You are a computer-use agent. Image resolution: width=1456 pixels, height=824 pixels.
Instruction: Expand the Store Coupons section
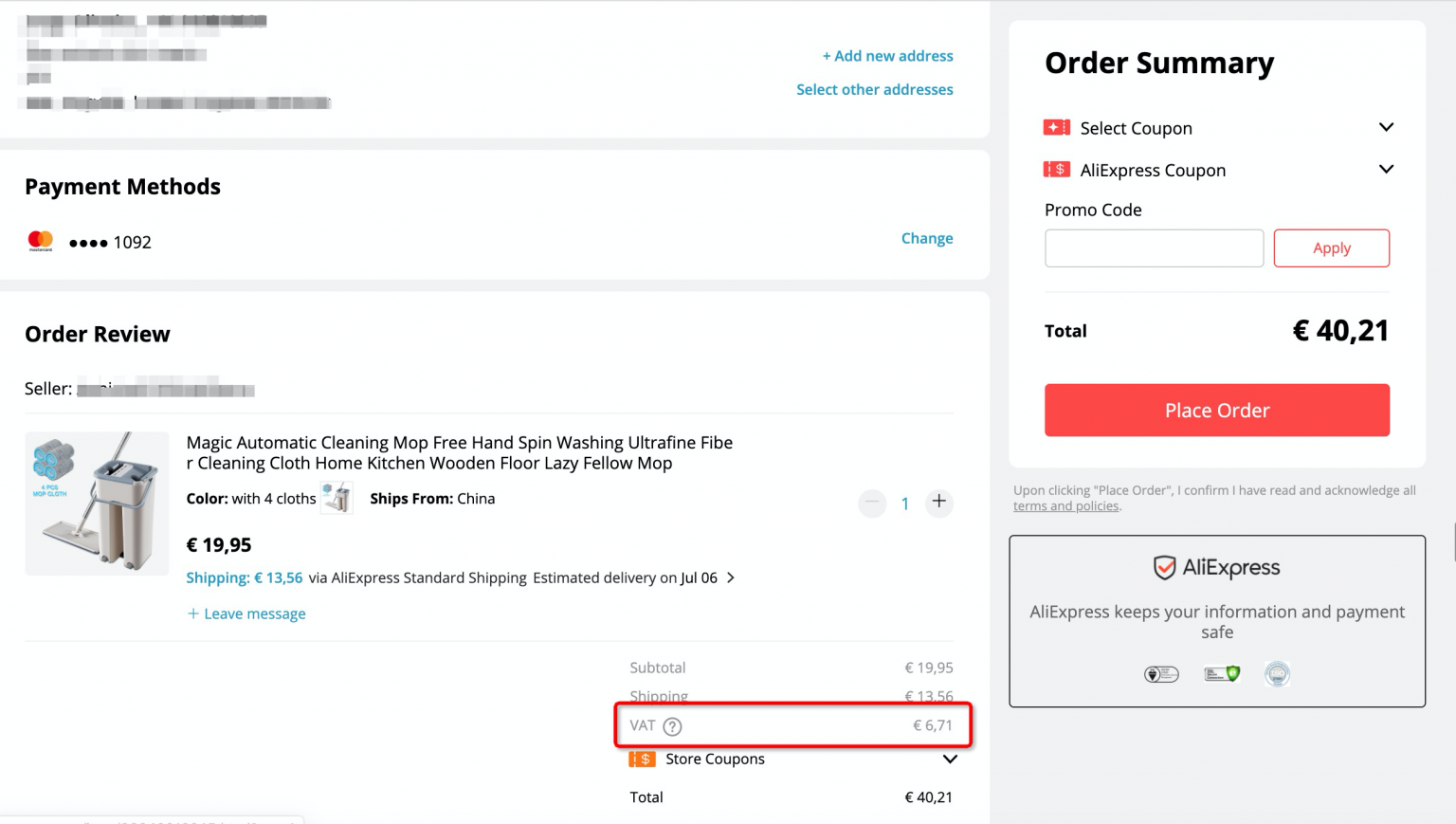click(949, 759)
